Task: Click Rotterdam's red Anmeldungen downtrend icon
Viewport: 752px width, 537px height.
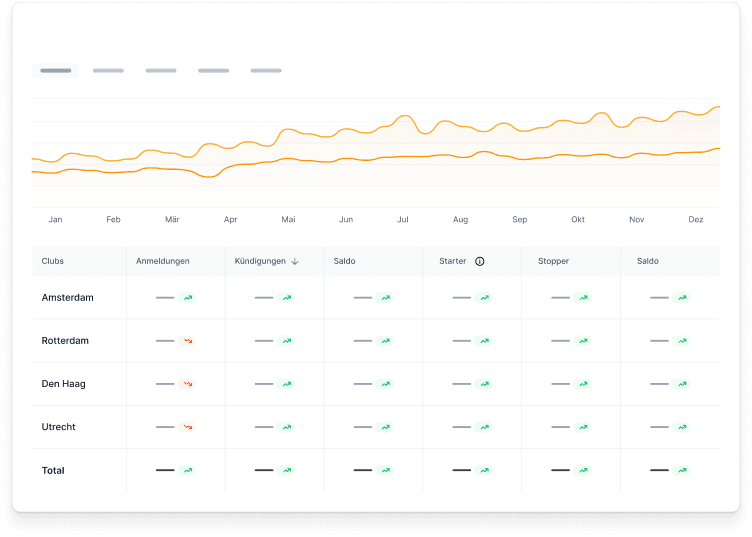Action: click(187, 341)
